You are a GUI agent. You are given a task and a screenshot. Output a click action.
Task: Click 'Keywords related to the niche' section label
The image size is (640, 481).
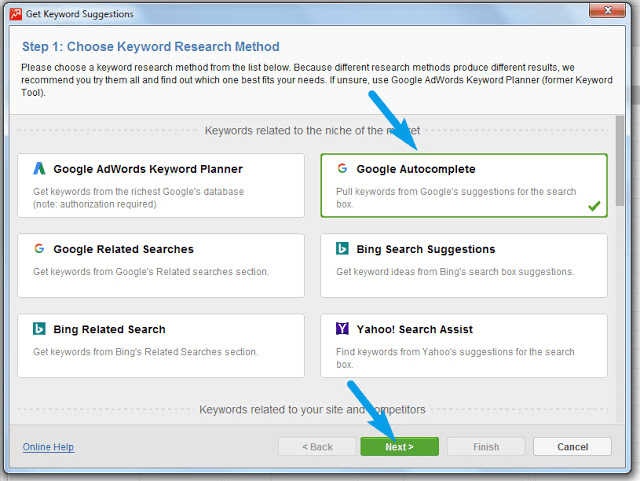pos(312,131)
